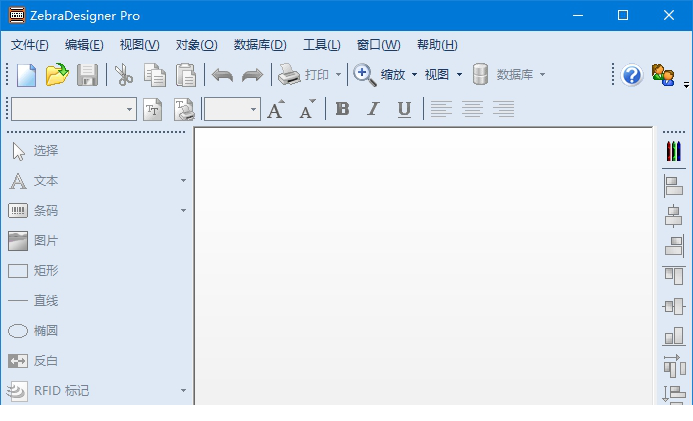Align objects to horizontal center
693x421 pixels.
[674, 216]
